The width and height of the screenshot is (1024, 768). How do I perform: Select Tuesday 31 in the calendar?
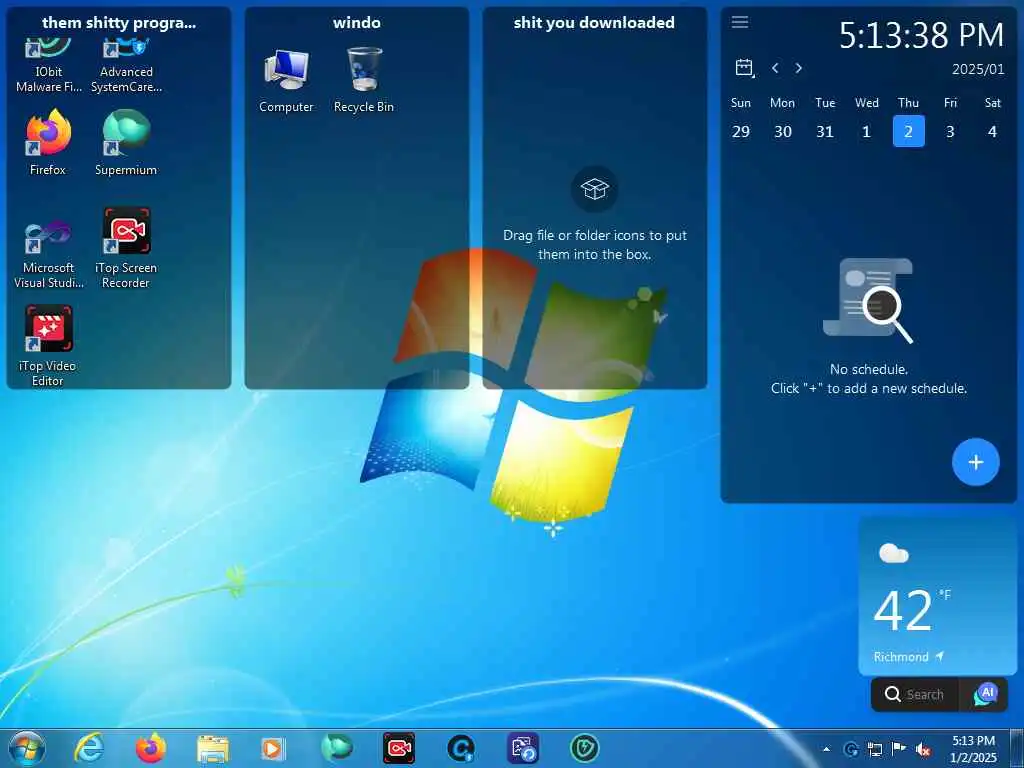[x=825, y=131]
